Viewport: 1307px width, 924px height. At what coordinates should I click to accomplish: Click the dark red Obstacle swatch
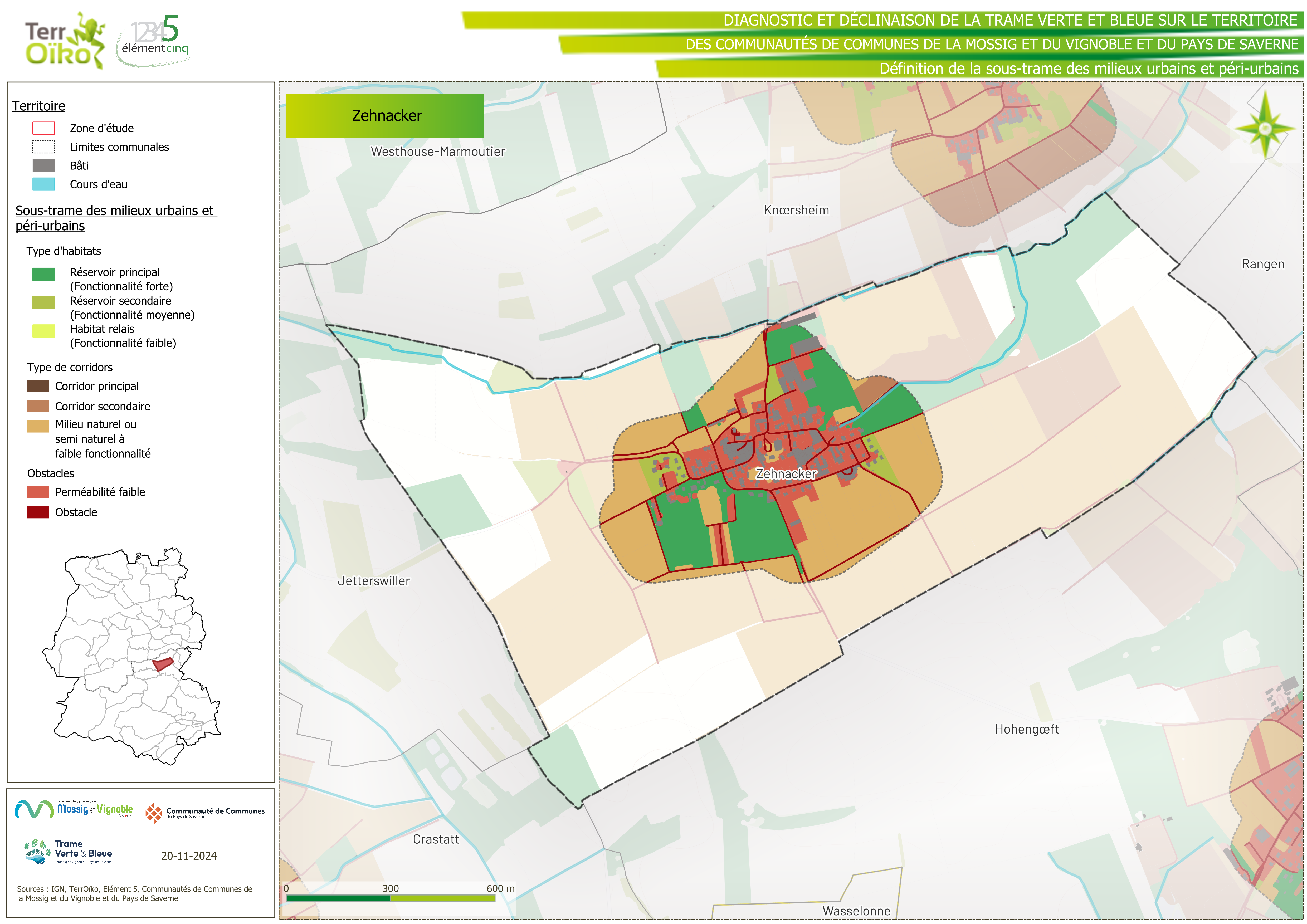coord(38,512)
